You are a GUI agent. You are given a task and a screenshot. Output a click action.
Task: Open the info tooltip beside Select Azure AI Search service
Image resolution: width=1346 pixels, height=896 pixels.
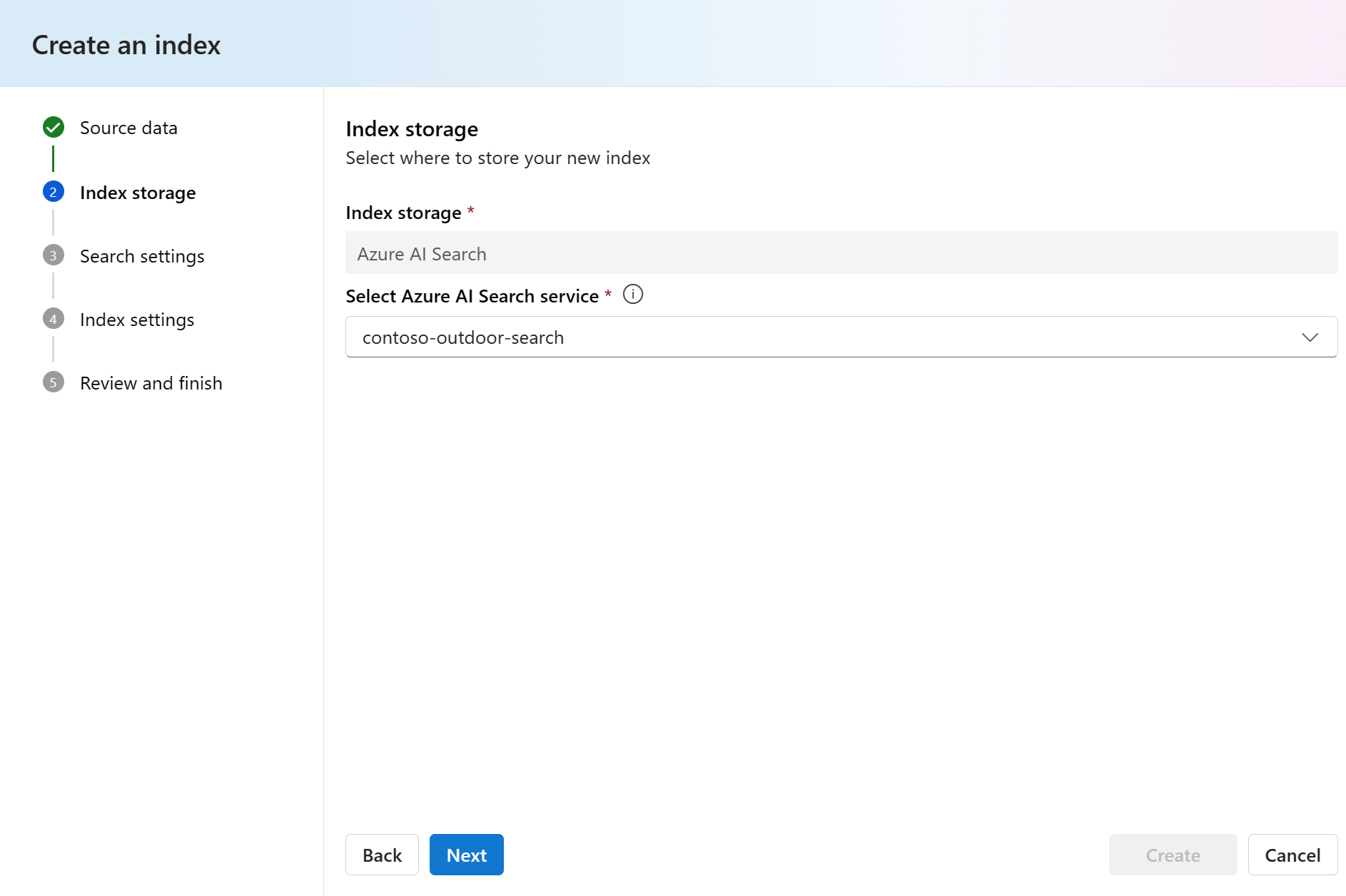pos(632,294)
